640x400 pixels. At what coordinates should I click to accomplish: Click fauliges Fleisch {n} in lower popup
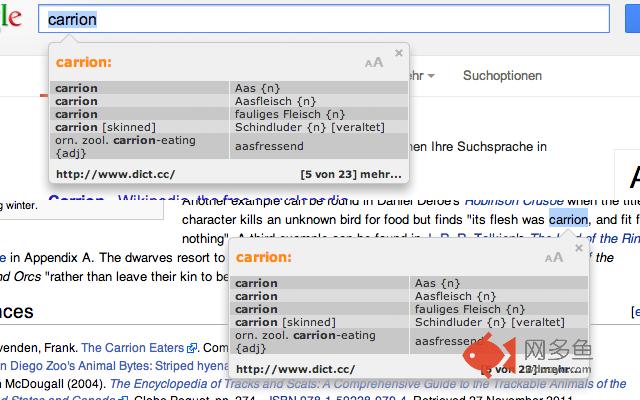point(470,309)
